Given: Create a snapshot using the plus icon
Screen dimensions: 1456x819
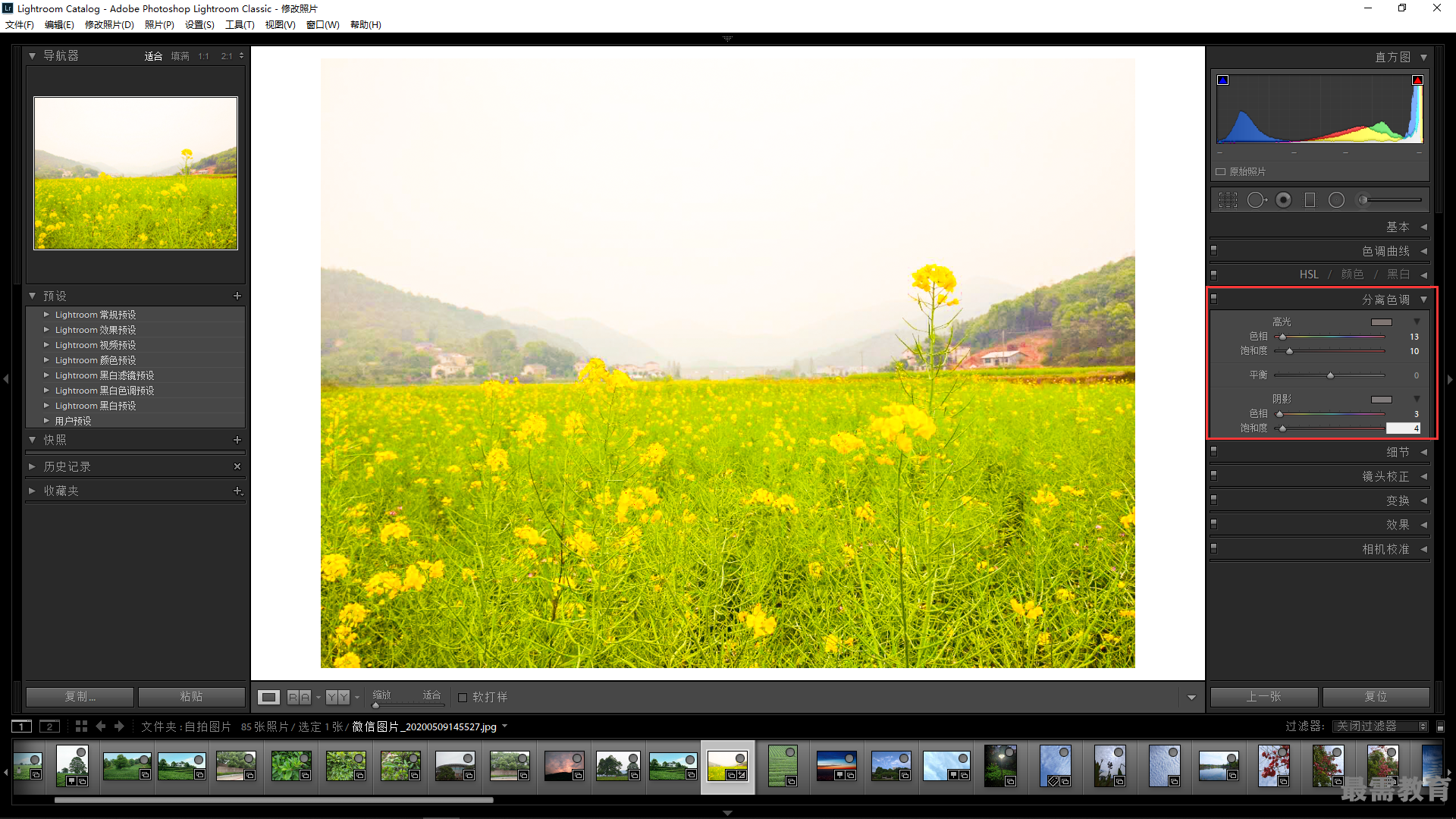Looking at the screenshot, I should click(x=237, y=440).
